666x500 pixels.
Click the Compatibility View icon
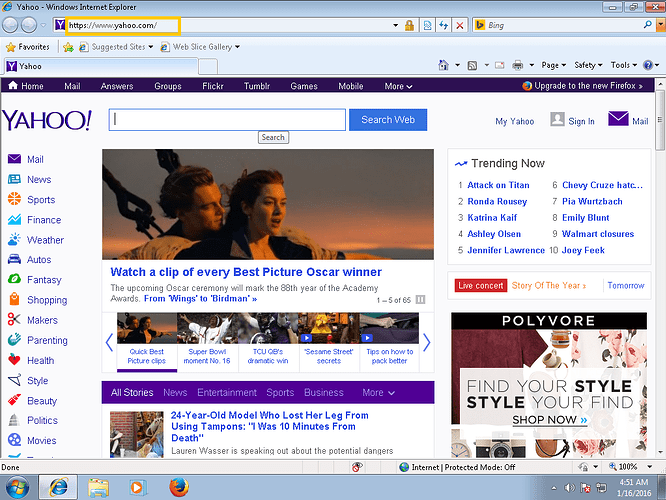click(427, 25)
